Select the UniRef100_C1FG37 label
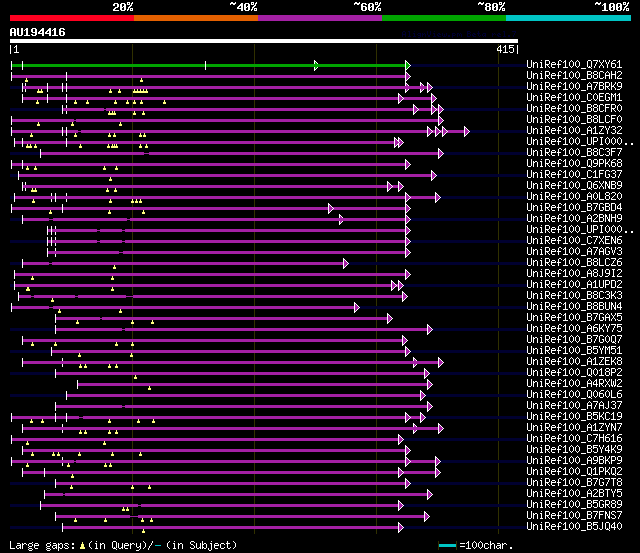This screenshot has width=640, height=553. point(574,174)
